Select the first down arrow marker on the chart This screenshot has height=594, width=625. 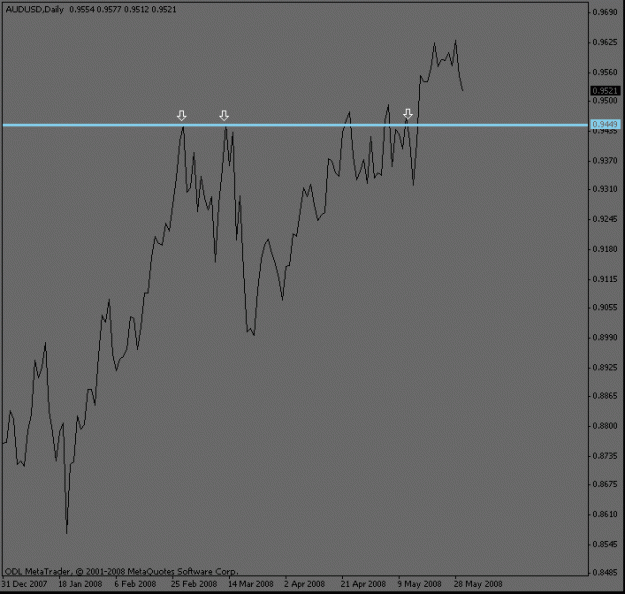(x=181, y=116)
